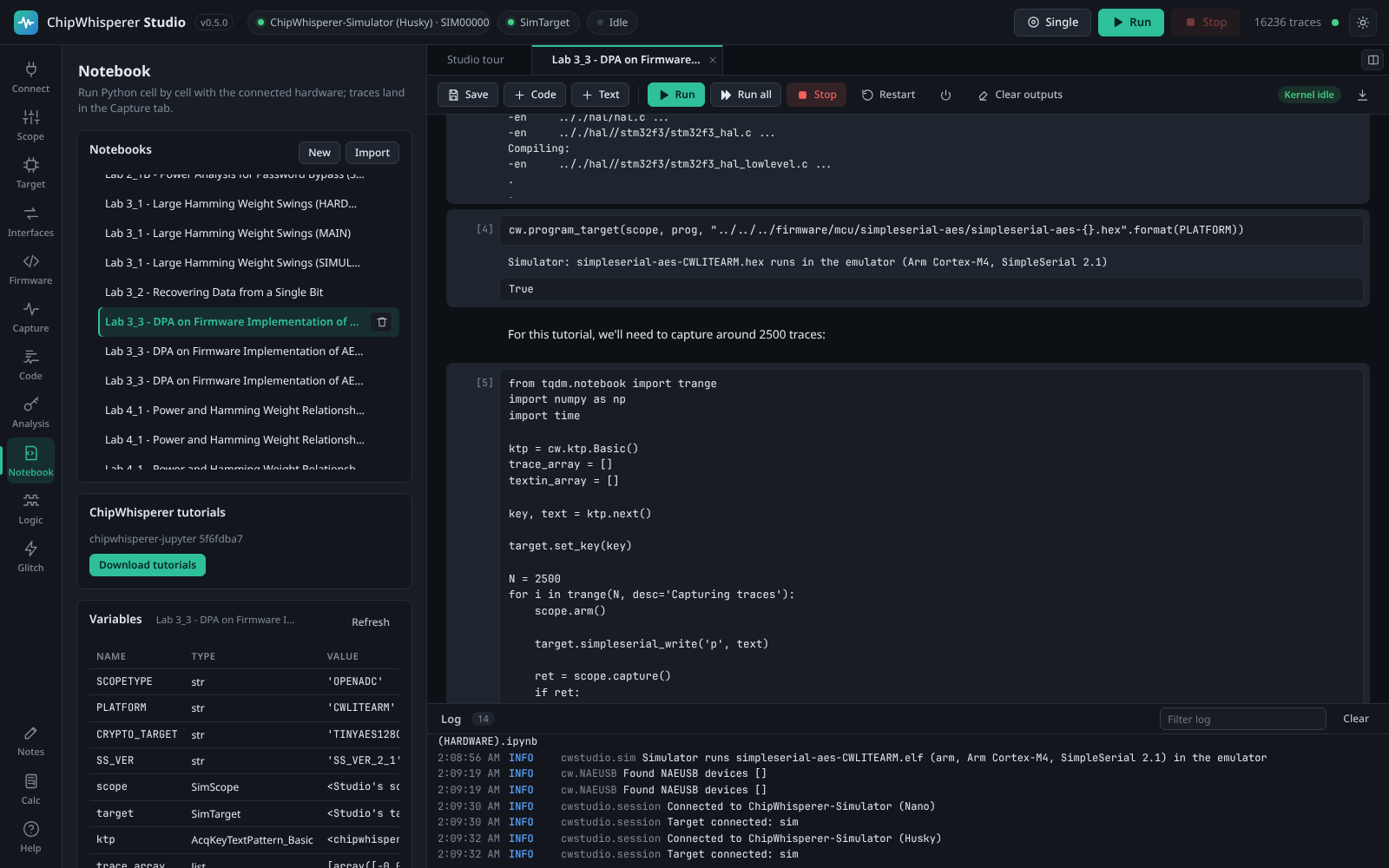
Task: Open the Code sidebar section
Action: [x=30, y=365]
